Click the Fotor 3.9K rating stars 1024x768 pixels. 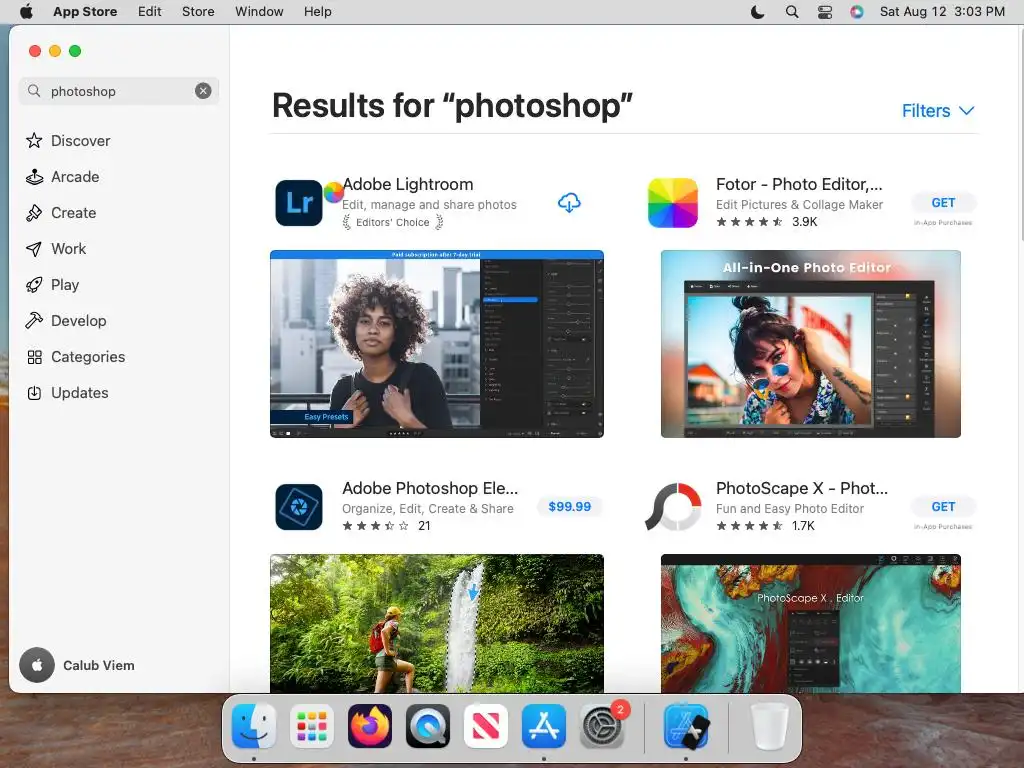(749, 221)
